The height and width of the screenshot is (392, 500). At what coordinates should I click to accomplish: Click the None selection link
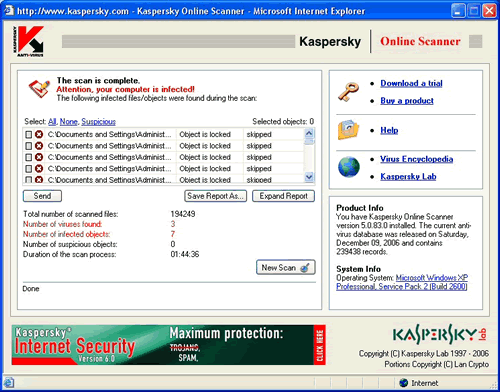point(68,122)
